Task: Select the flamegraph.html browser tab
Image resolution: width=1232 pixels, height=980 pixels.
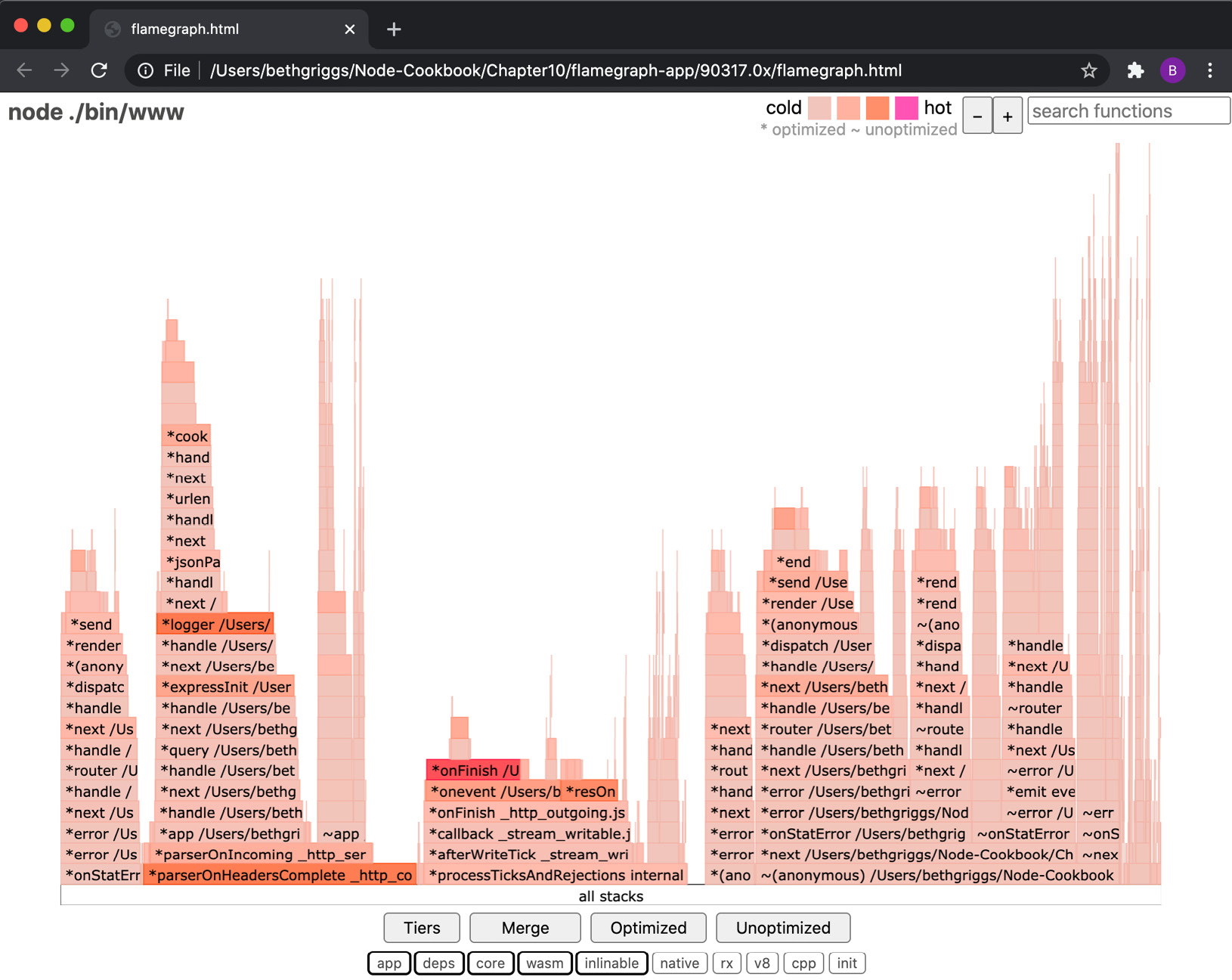Action: (x=212, y=29)
